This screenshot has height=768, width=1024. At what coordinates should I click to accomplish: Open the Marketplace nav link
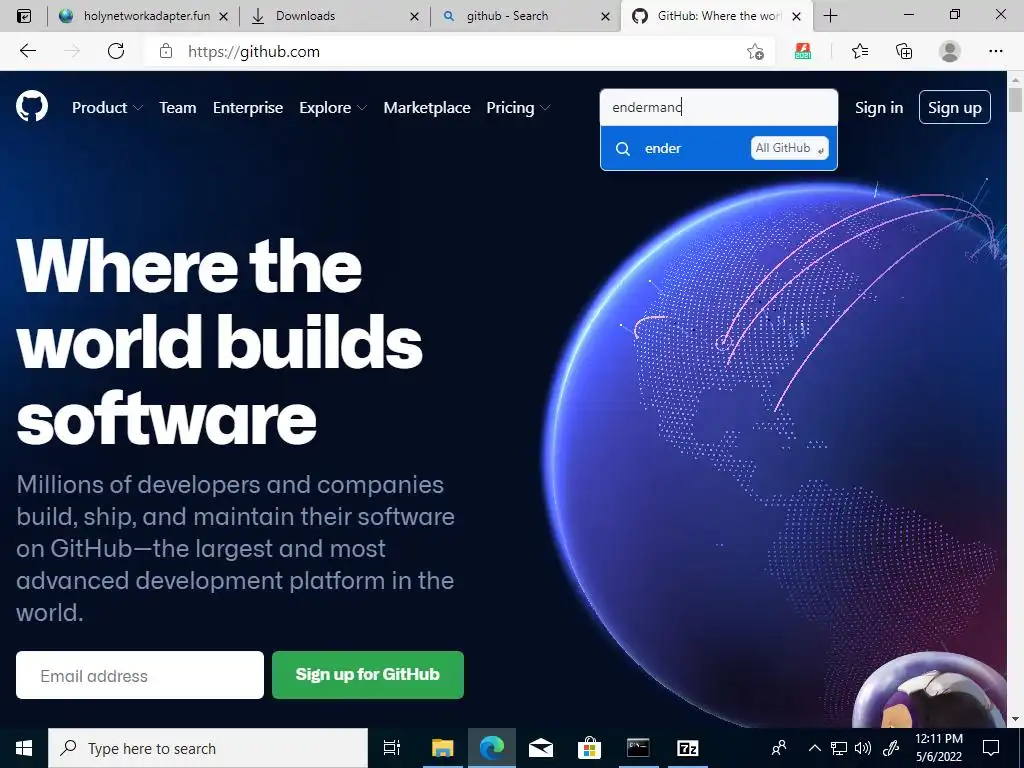click(x=427, y=108)
